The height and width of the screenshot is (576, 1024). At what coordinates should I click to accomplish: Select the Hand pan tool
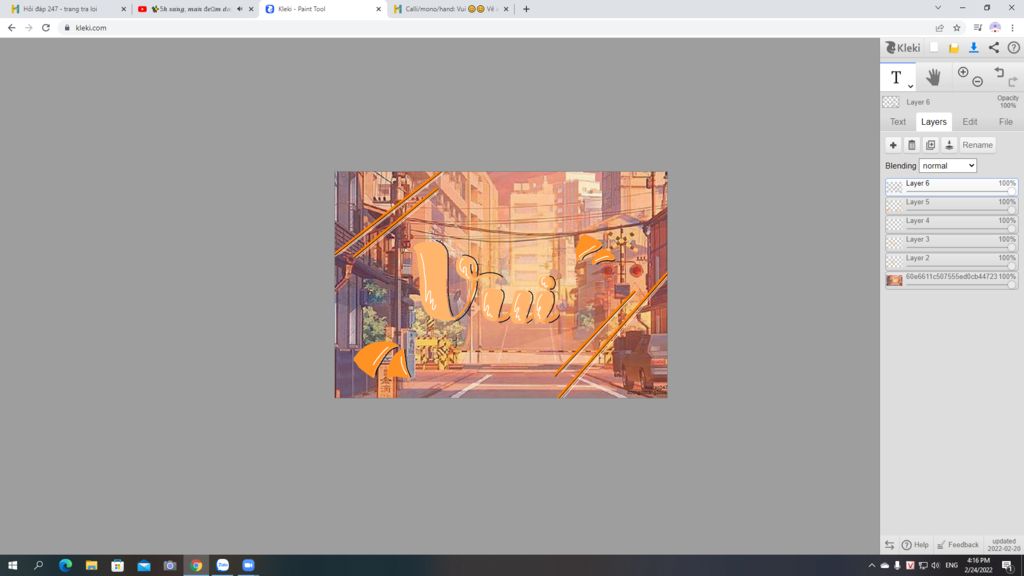pyautogui.click(x=933, y=77)
